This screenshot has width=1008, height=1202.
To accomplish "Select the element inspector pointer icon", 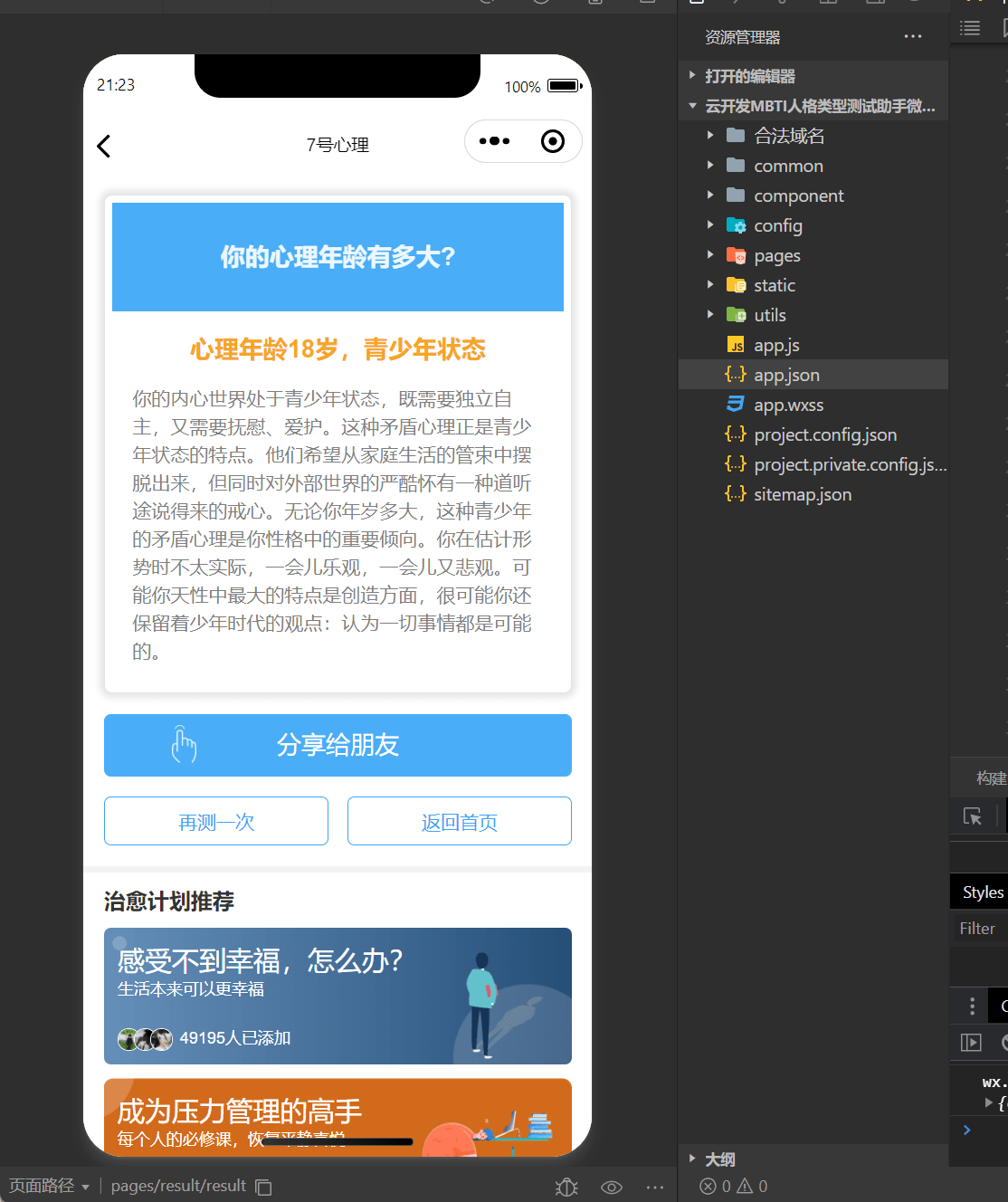I will click(x=973, y=816).
